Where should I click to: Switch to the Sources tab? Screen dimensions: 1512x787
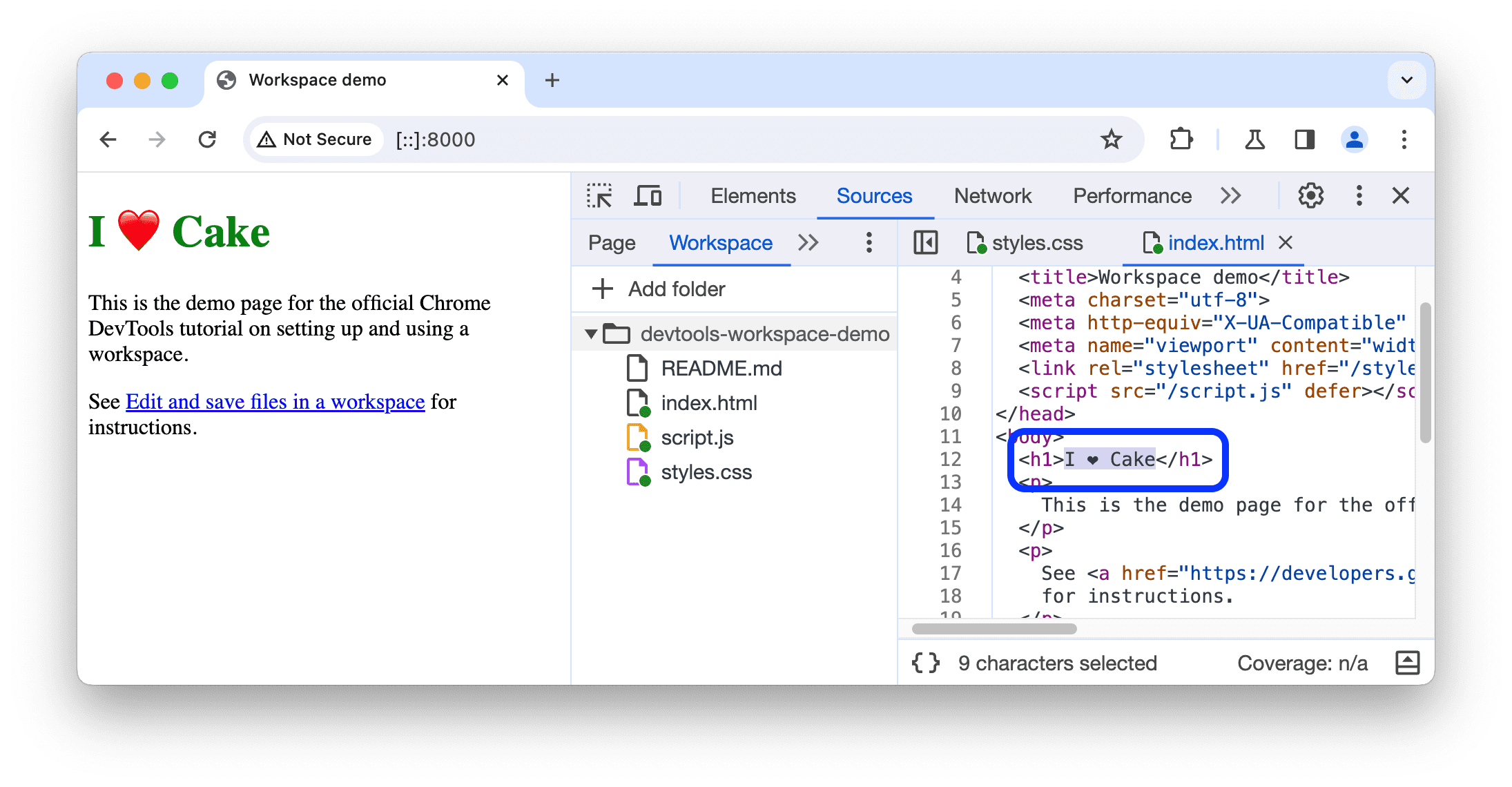pos(874,196)
